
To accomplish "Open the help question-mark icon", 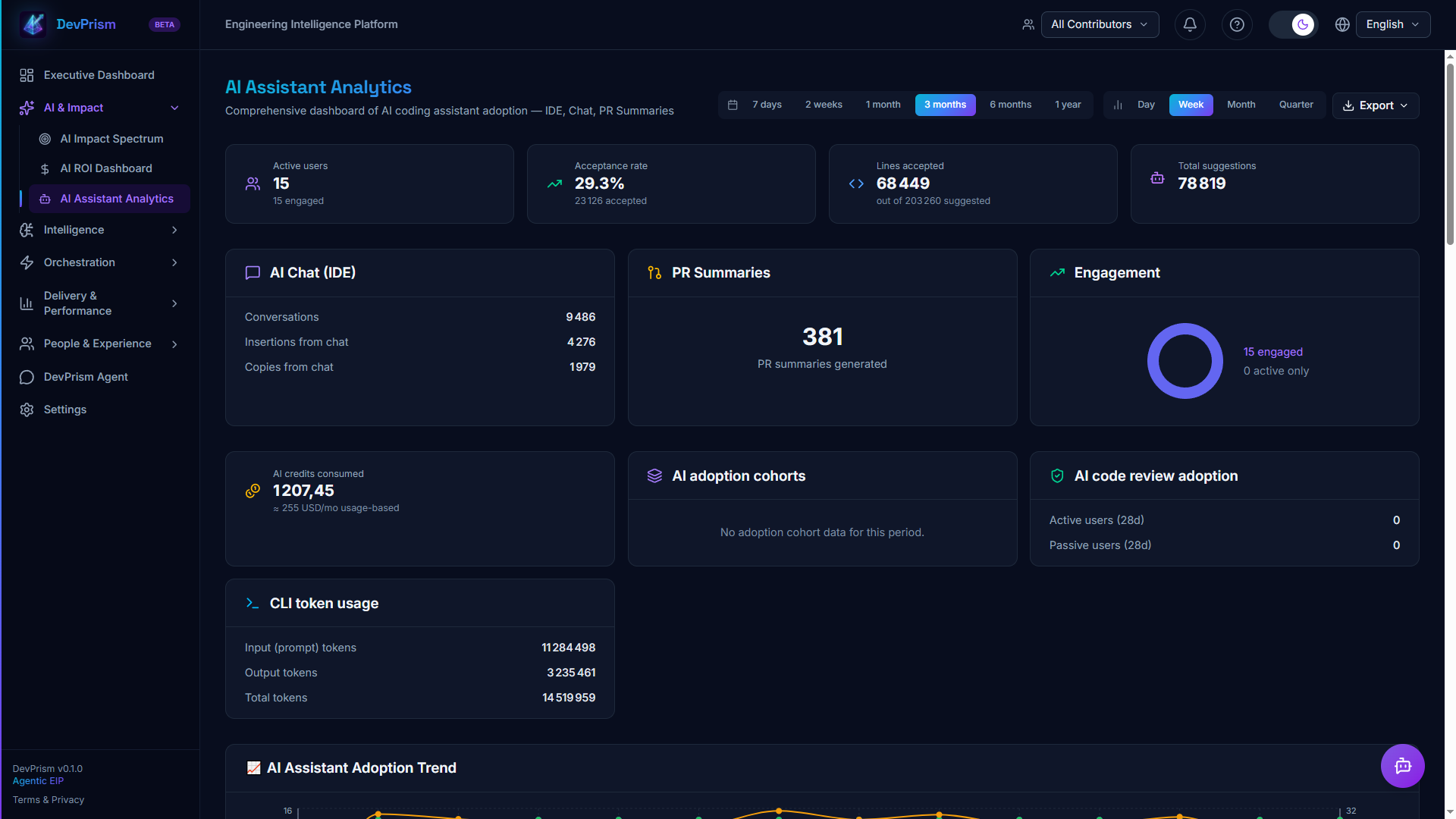I will 1237,24.
